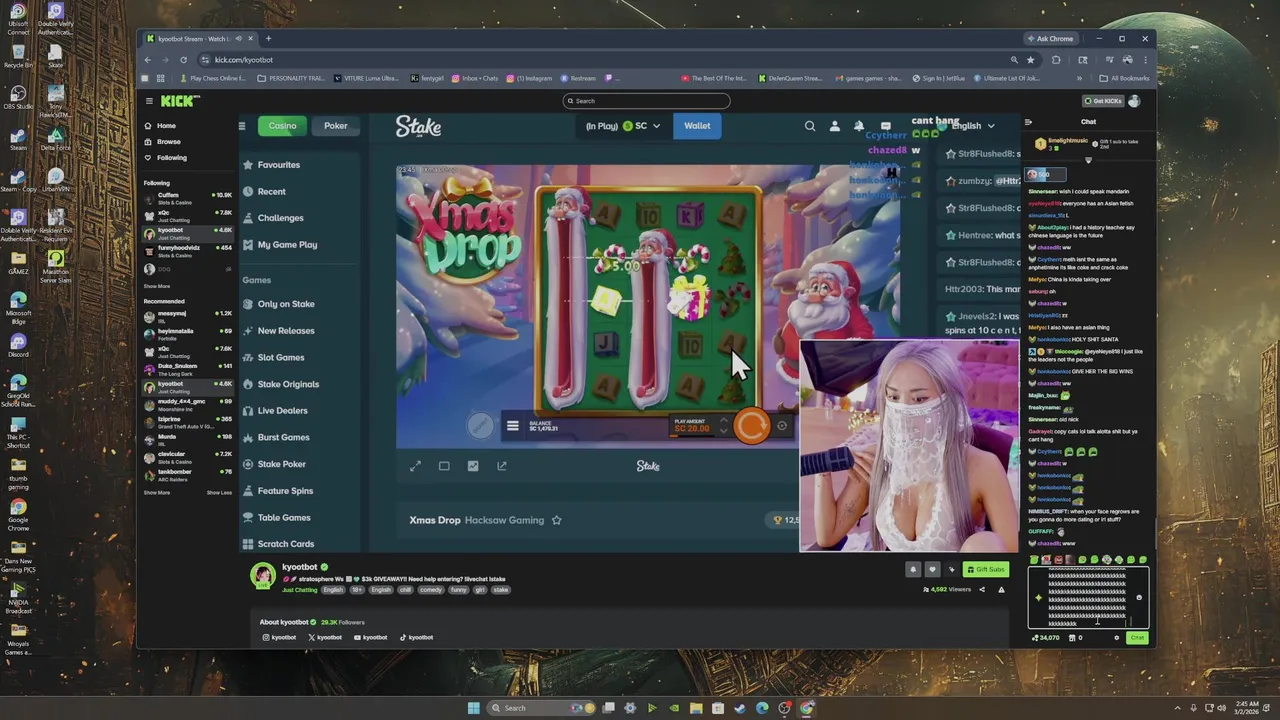Click Hacksaw Gaming provider link
1280x720 pixels.
pyautogui.click(x=504, y=520)
